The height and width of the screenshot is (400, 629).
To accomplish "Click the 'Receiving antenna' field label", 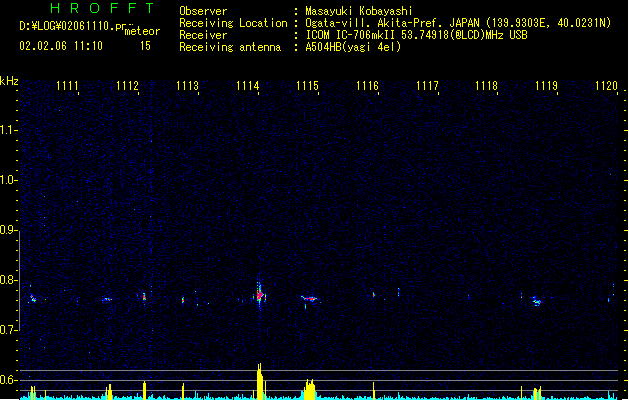I will (x=230, y=47).
